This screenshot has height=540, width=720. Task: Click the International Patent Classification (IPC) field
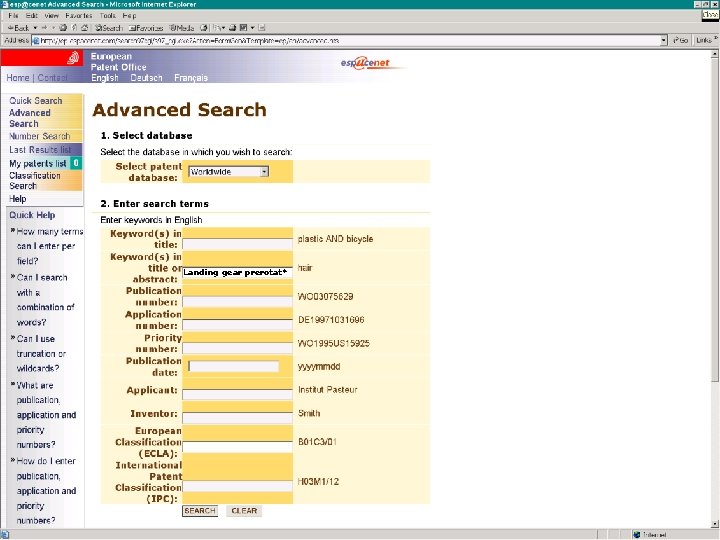pyautogui.click(x=237, y=486)
